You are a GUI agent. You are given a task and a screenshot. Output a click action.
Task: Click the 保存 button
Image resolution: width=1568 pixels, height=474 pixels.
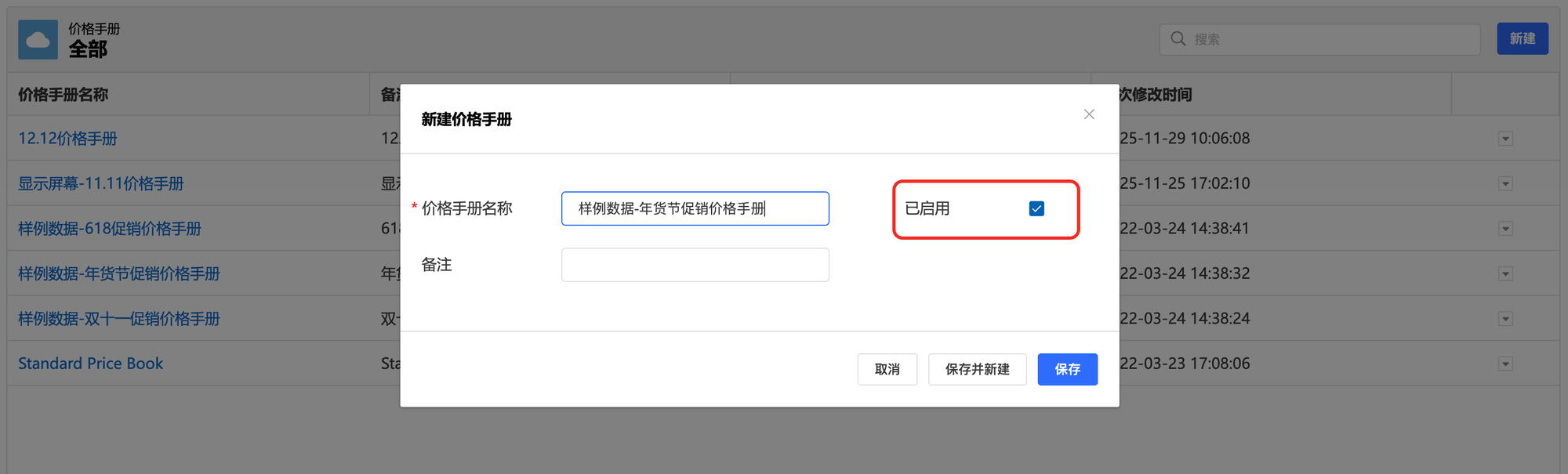coord(1067,369)
